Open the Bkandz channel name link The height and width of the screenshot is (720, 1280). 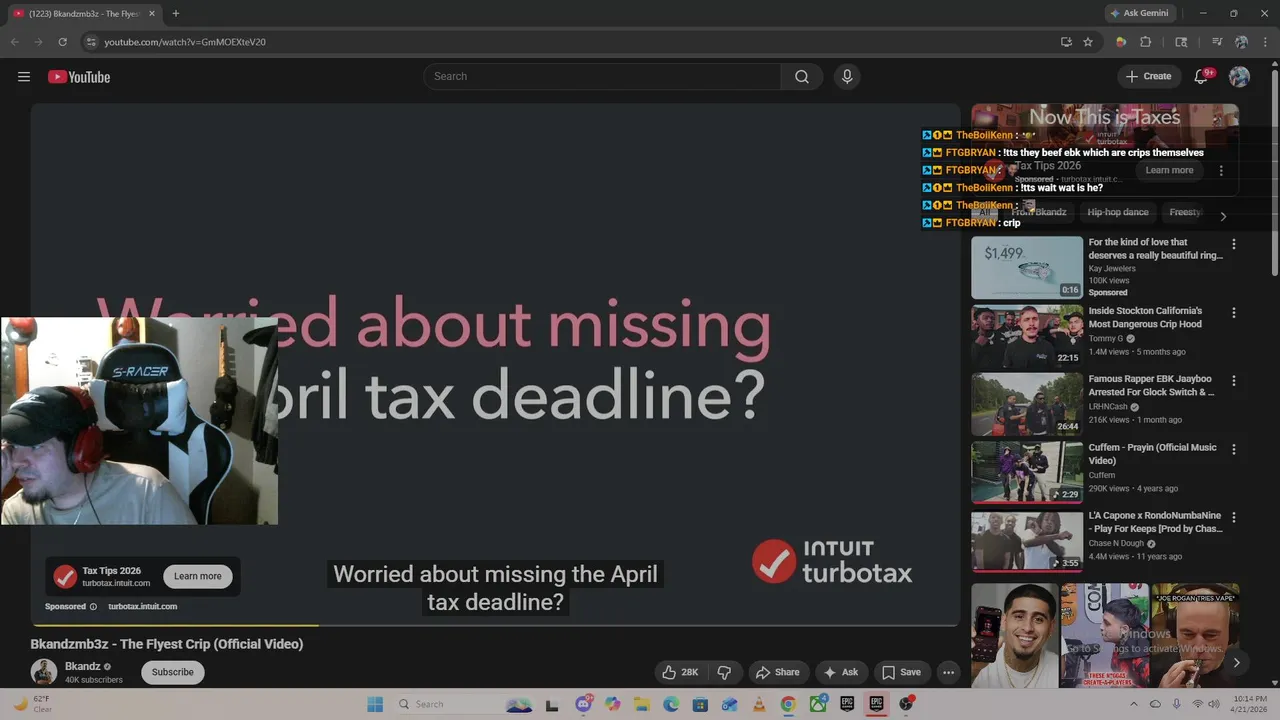82,666
